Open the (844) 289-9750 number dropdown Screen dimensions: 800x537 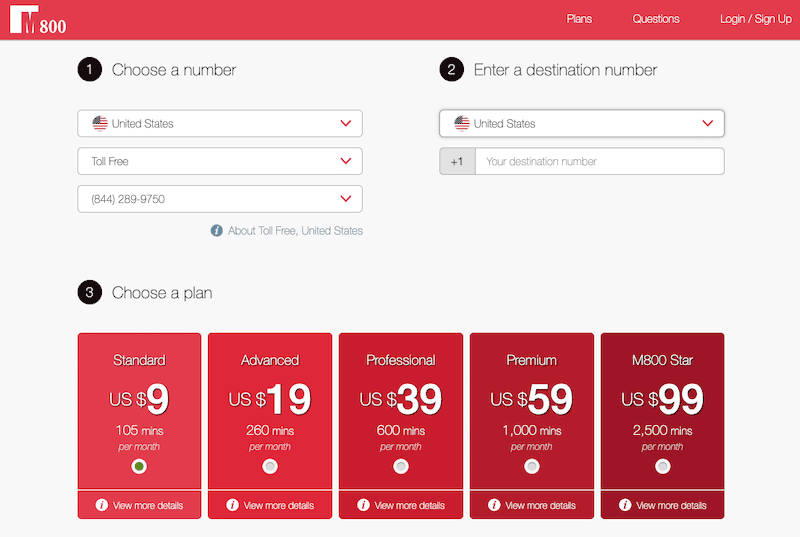220,199
